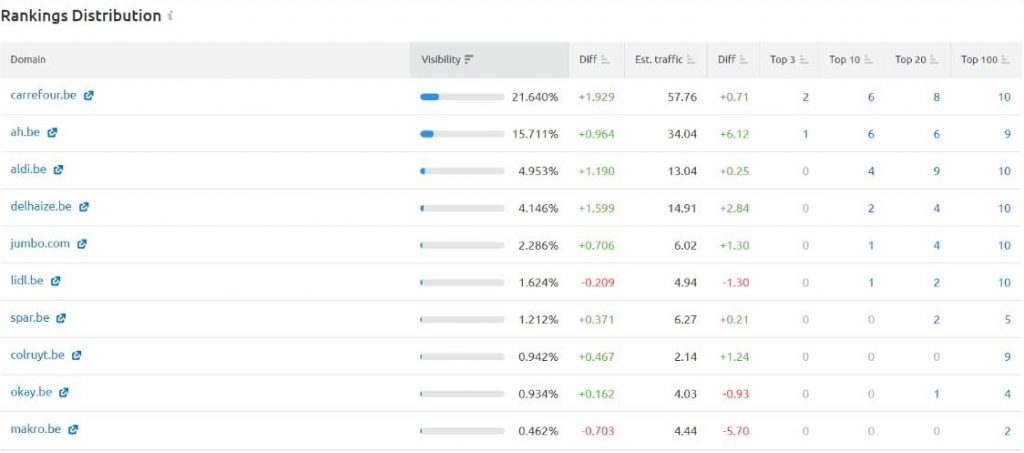1024x453 pixels.
Task: Click okay.be Top 100 value 4
Action: [x=1008, y=394]
